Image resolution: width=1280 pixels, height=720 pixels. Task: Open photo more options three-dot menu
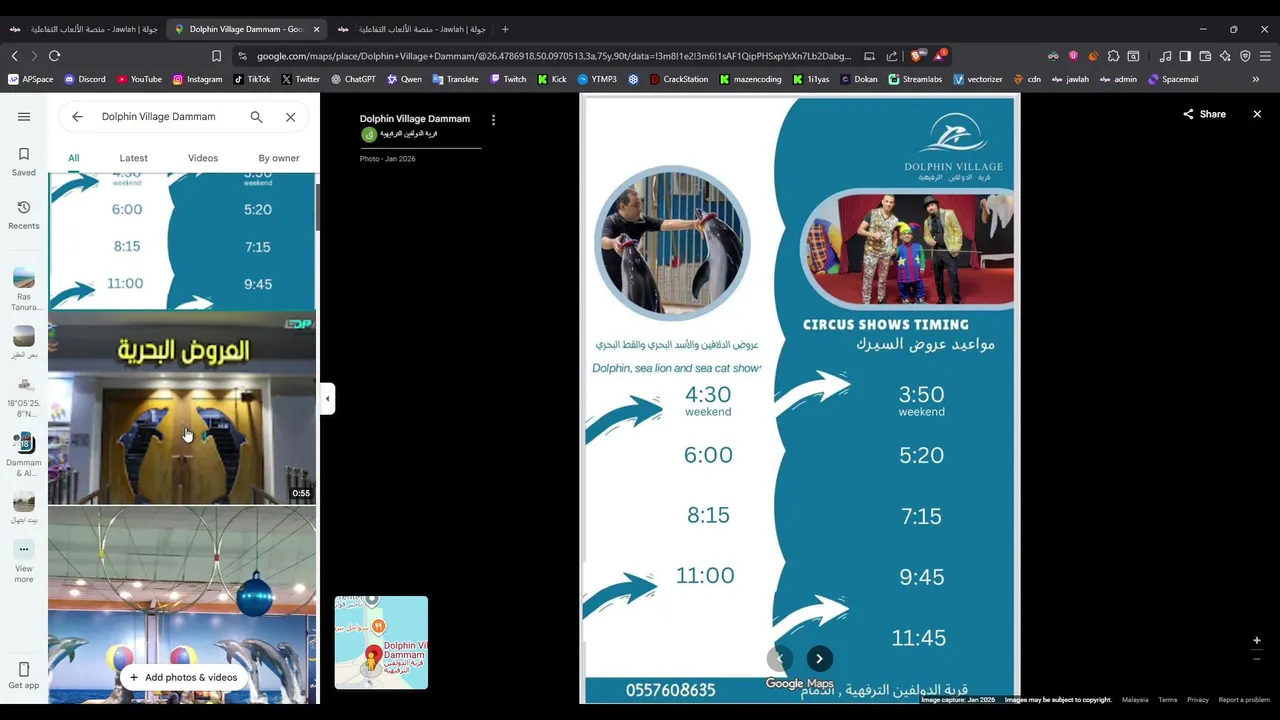point(493,120)
